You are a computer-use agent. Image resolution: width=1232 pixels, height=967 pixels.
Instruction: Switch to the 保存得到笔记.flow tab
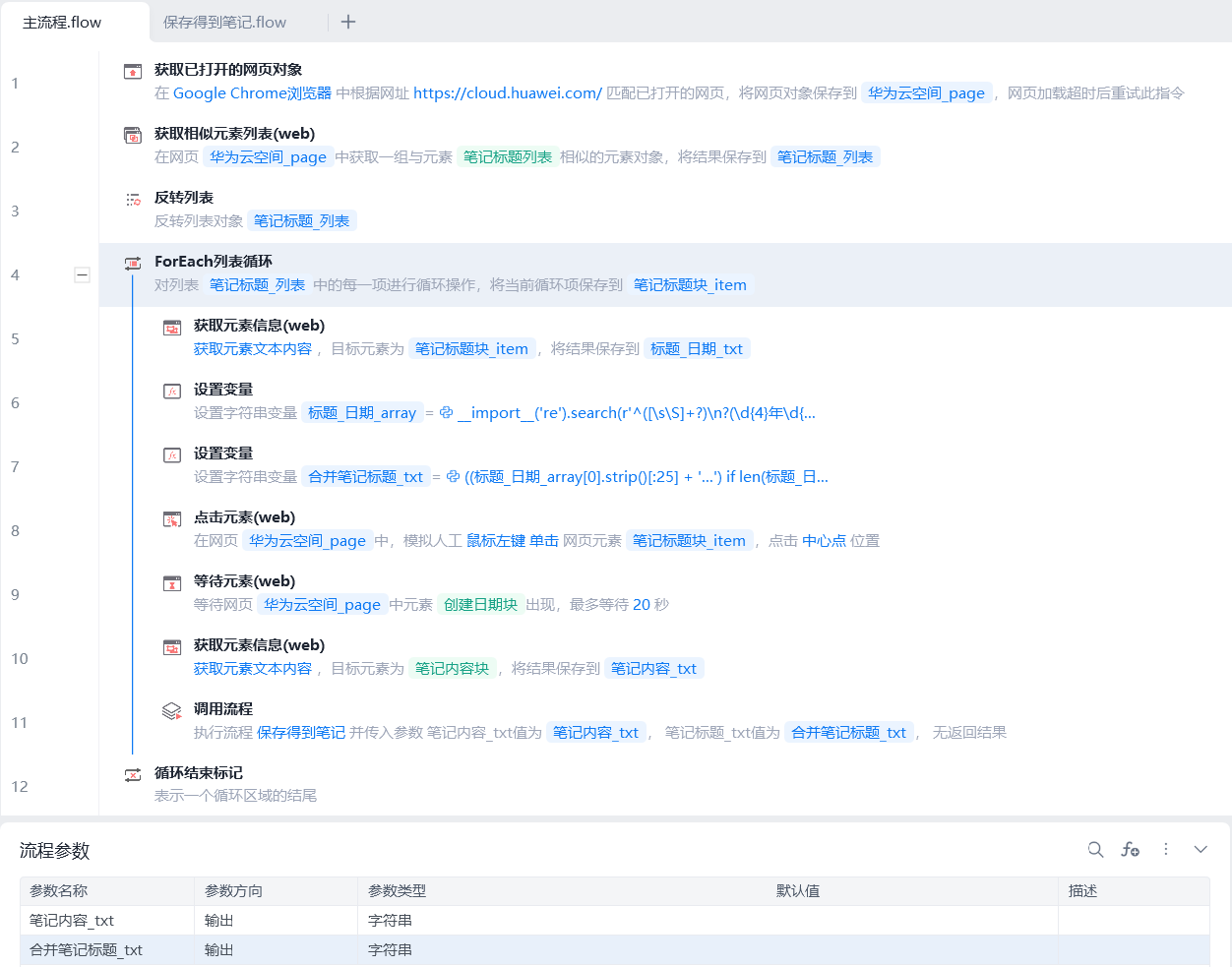coord(224,22)
